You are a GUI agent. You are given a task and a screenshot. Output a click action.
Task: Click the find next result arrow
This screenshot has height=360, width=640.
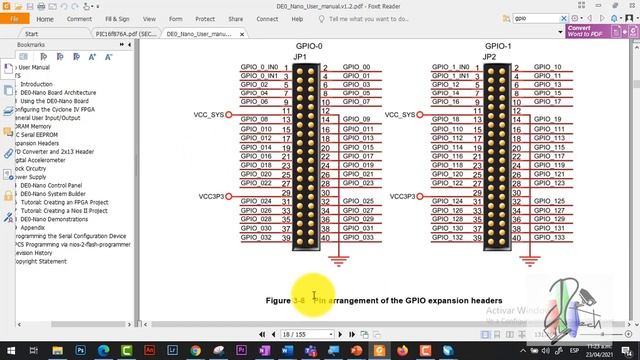pos(602,18)
